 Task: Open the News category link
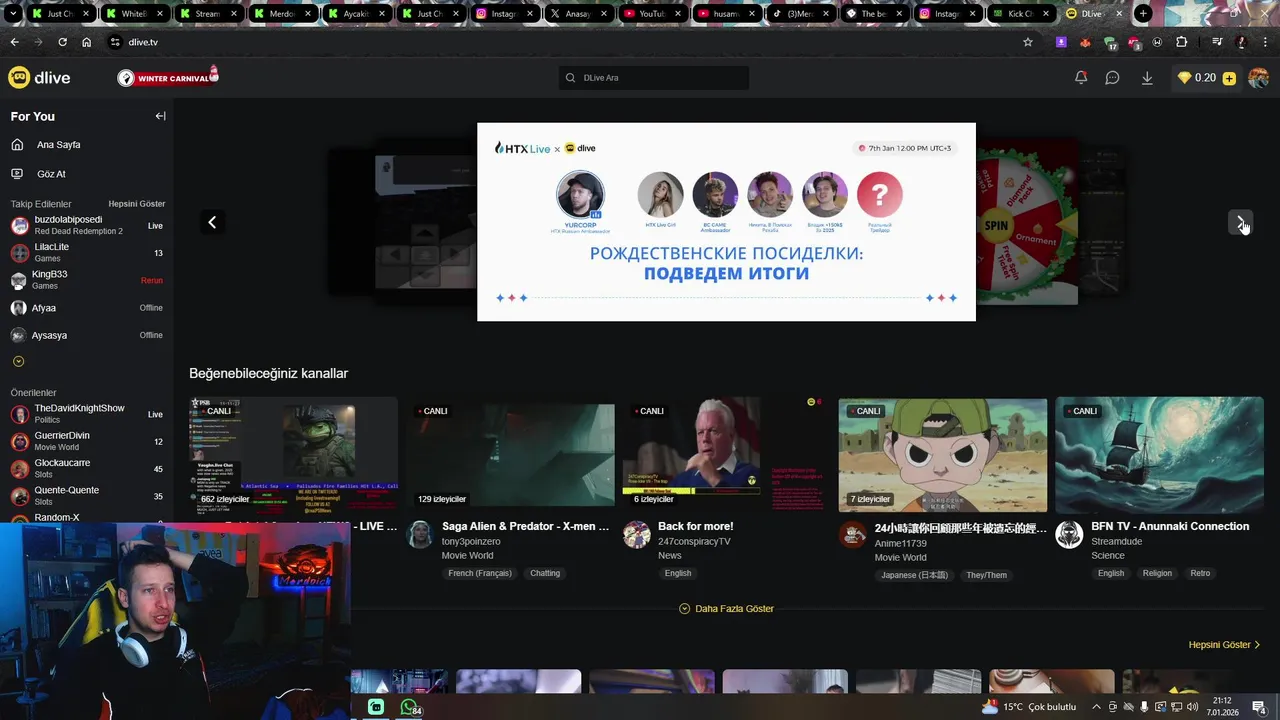pos(670,556)
